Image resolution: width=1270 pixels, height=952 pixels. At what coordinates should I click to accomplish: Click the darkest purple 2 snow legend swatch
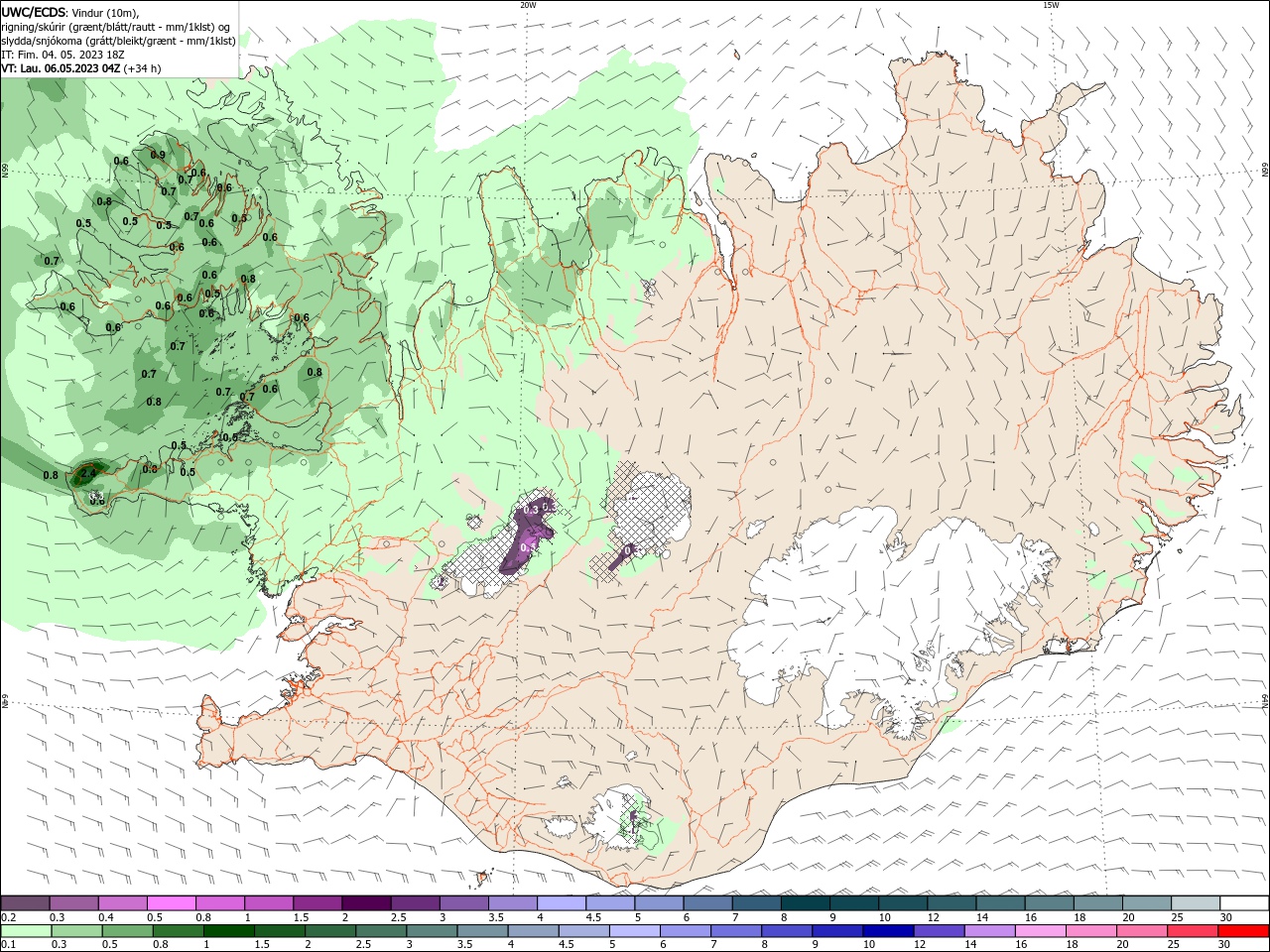point(365,903)
